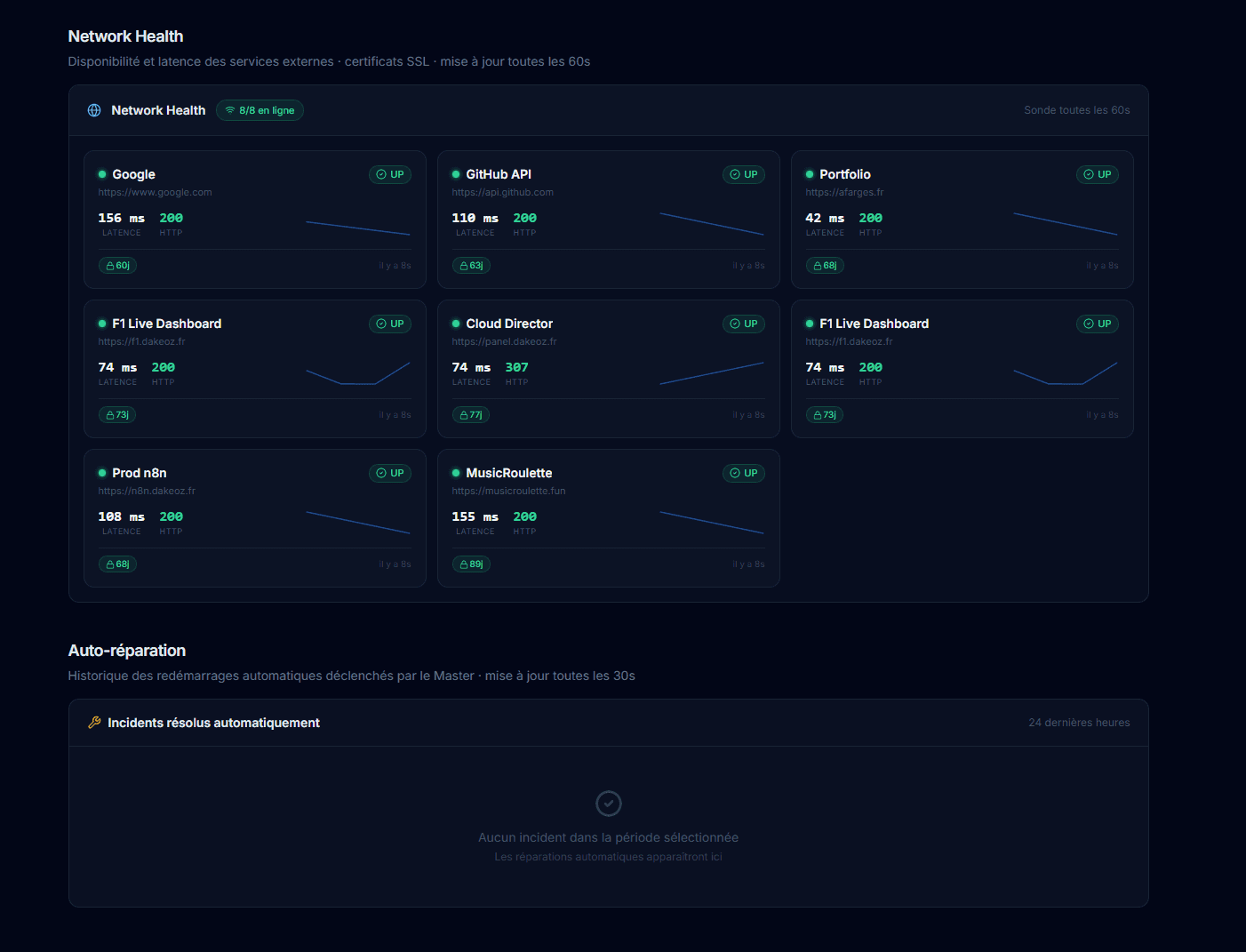Click the latency sparkline on the Google card

(357, 228)
